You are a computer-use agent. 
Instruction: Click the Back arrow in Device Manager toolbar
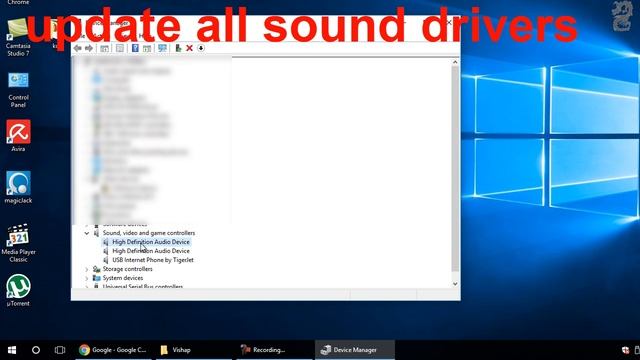point(77,48)
